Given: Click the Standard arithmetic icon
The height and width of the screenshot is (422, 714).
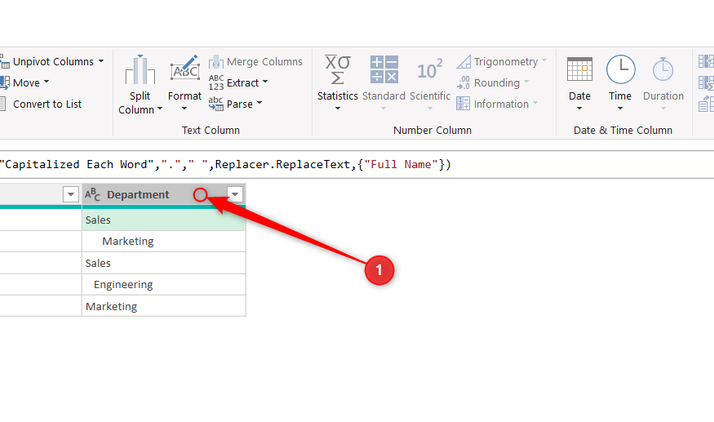Looking at the screenshot, I should click(x=384, y=70).
